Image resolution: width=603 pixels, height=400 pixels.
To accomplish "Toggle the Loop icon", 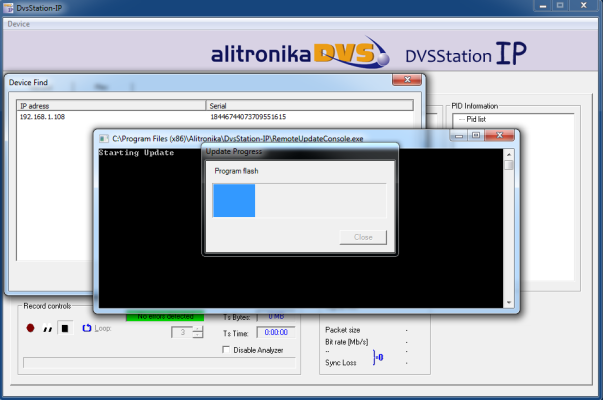I will tap(87, 327).
